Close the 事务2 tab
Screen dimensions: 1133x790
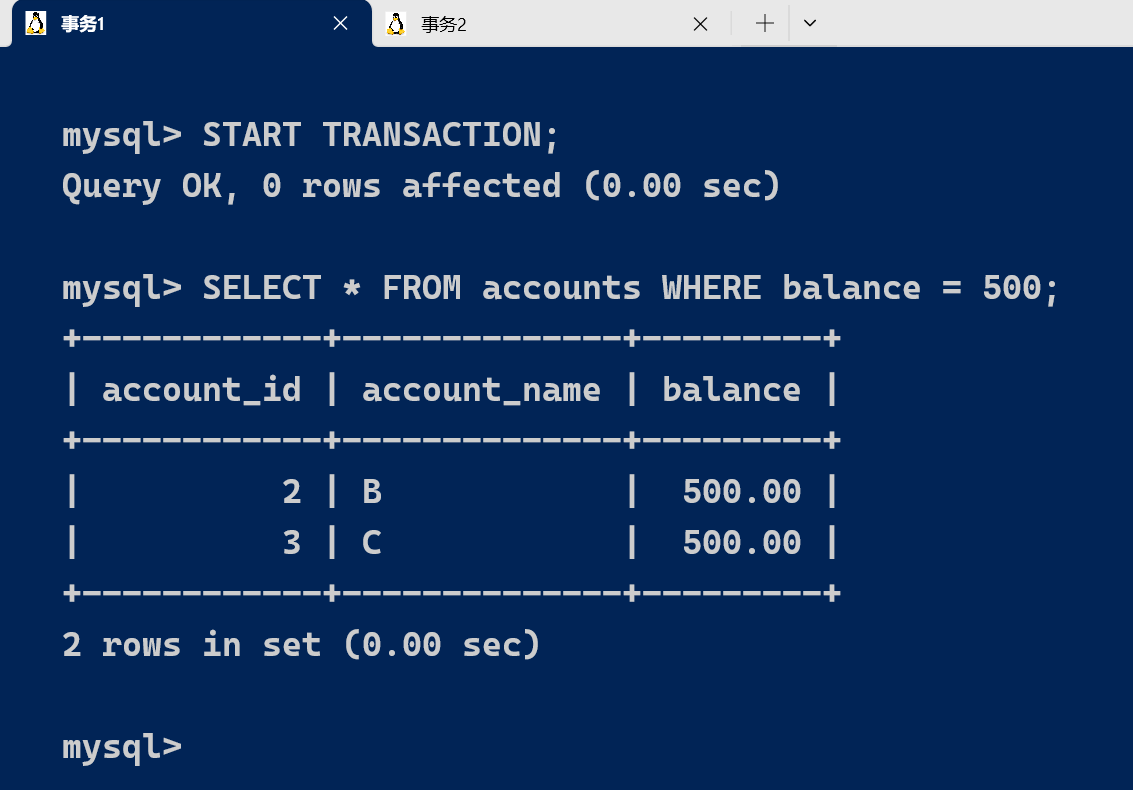tap(700, 24)
